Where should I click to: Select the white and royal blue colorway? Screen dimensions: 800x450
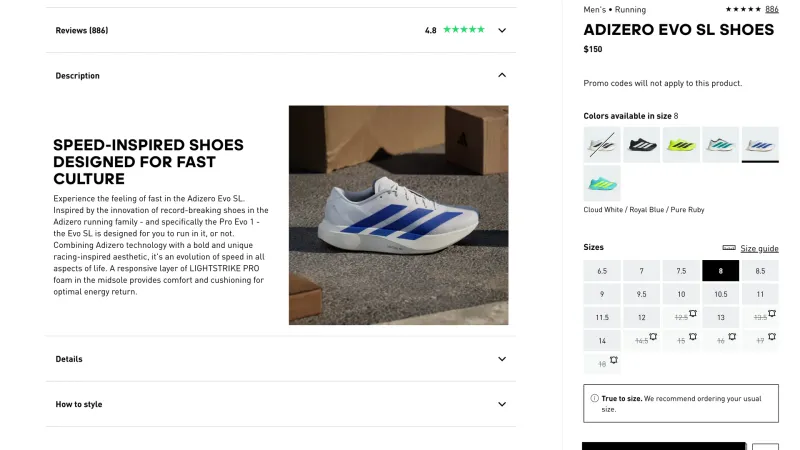click(x=760, y=145)
